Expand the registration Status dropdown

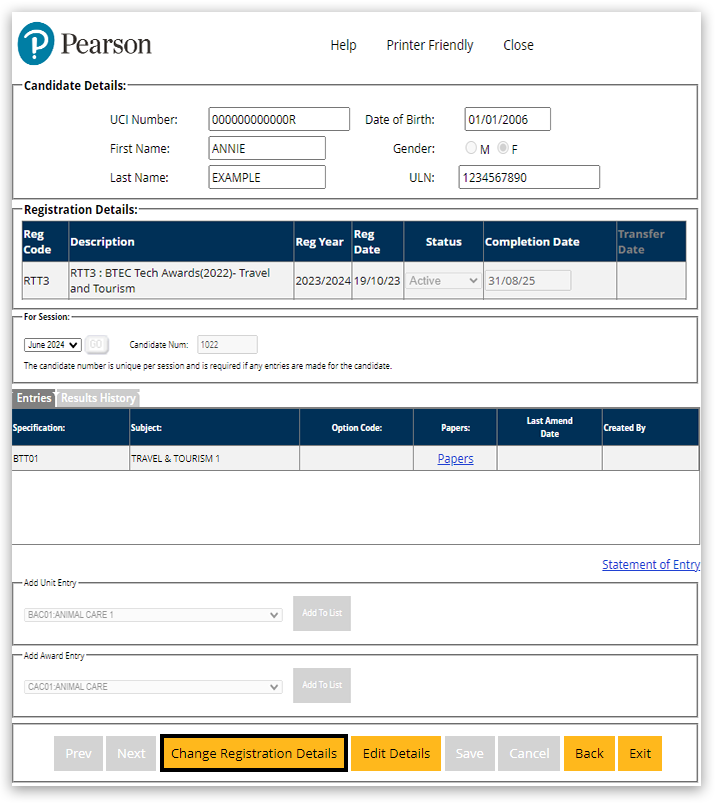coord(444,281)
